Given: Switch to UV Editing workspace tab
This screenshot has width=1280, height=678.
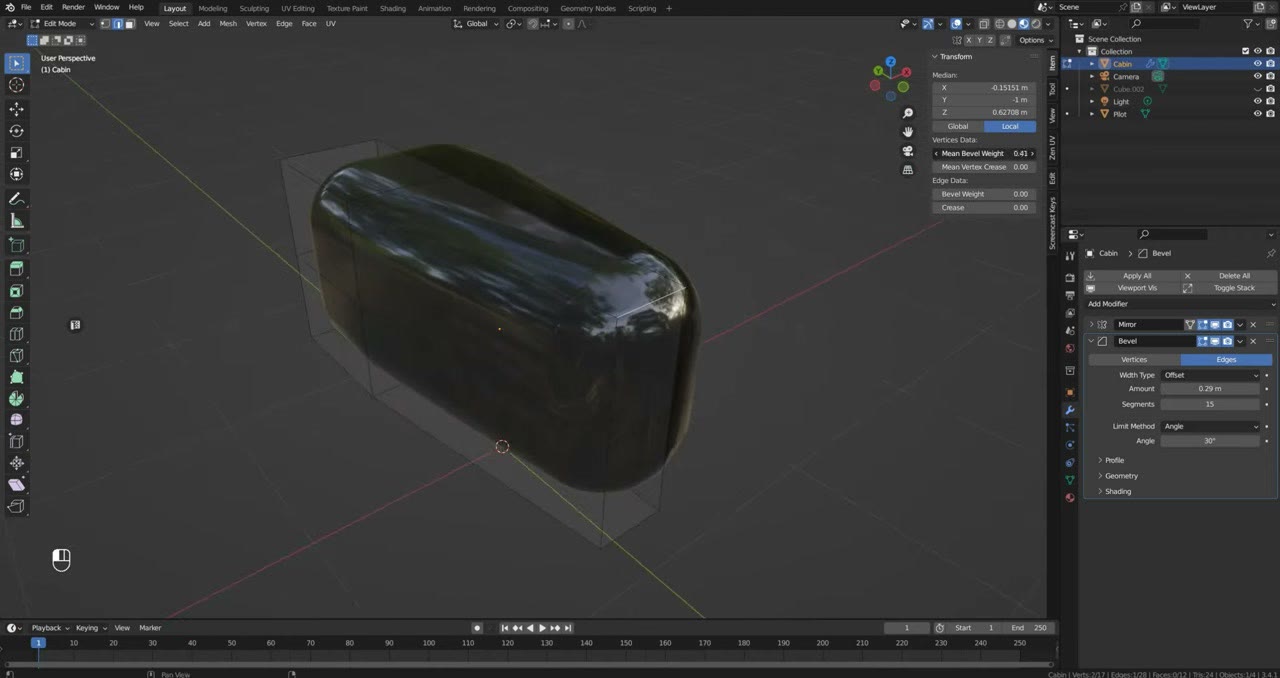Looking at the screenshot, I should [x=297, y=8].
